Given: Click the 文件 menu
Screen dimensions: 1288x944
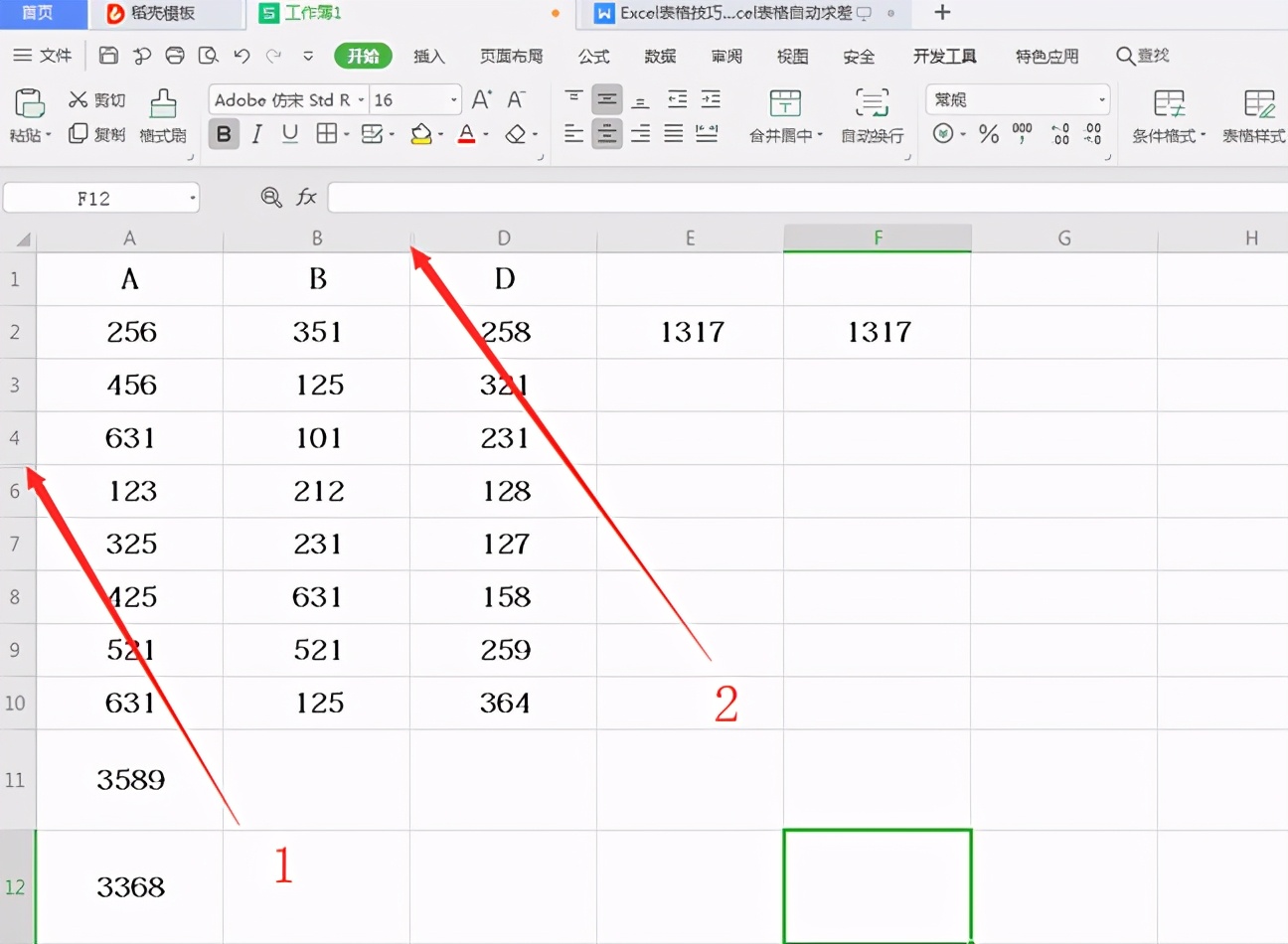Looking at the screenshot, I should [x=55, y=56].
